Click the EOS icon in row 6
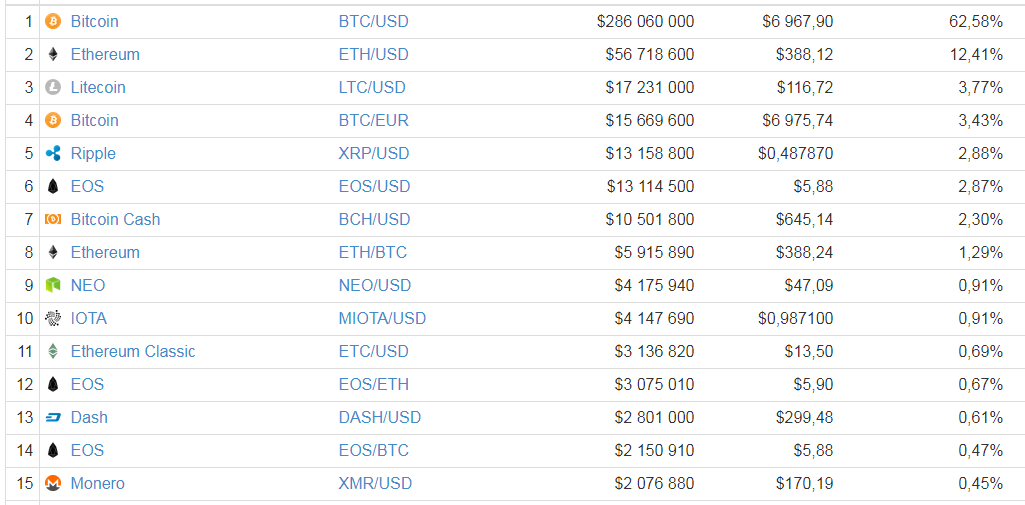Viewport: 1025px width, 505px height. [x=53, y=187]
